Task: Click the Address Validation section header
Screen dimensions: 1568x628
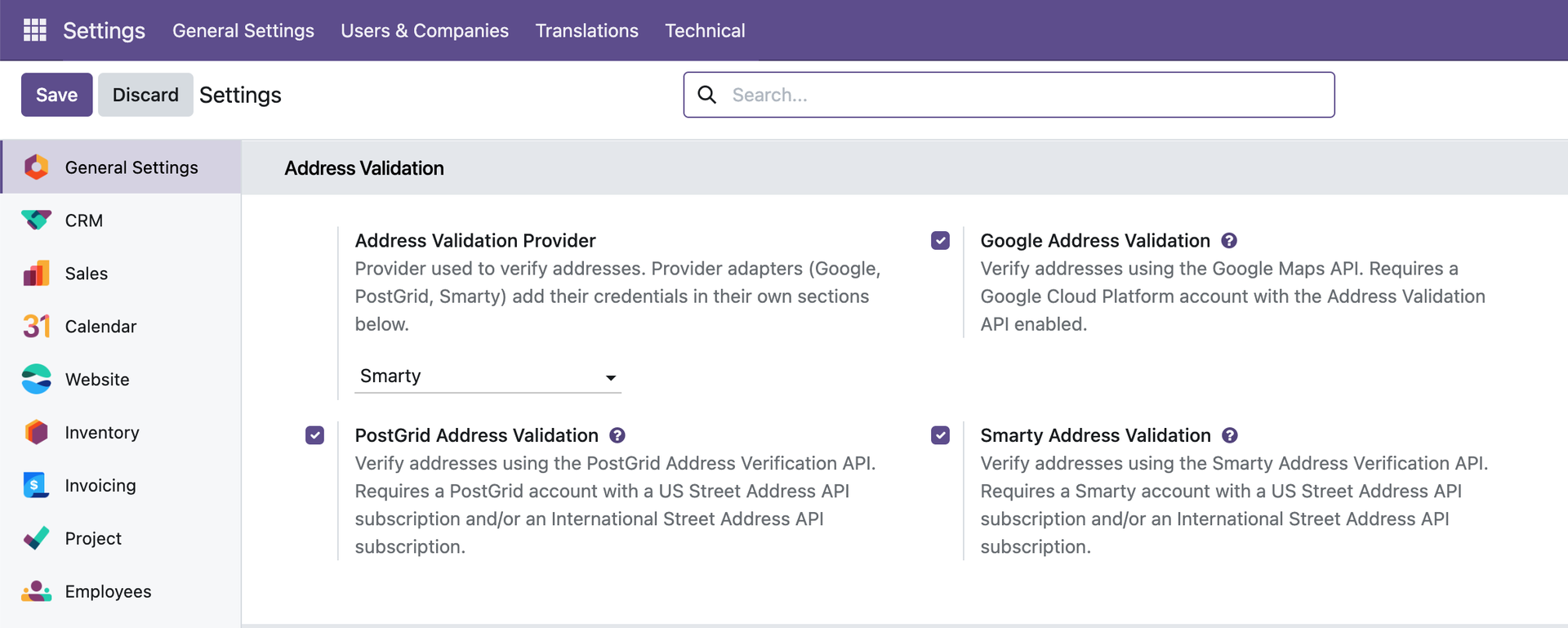Action: click(x=364, y=168)
